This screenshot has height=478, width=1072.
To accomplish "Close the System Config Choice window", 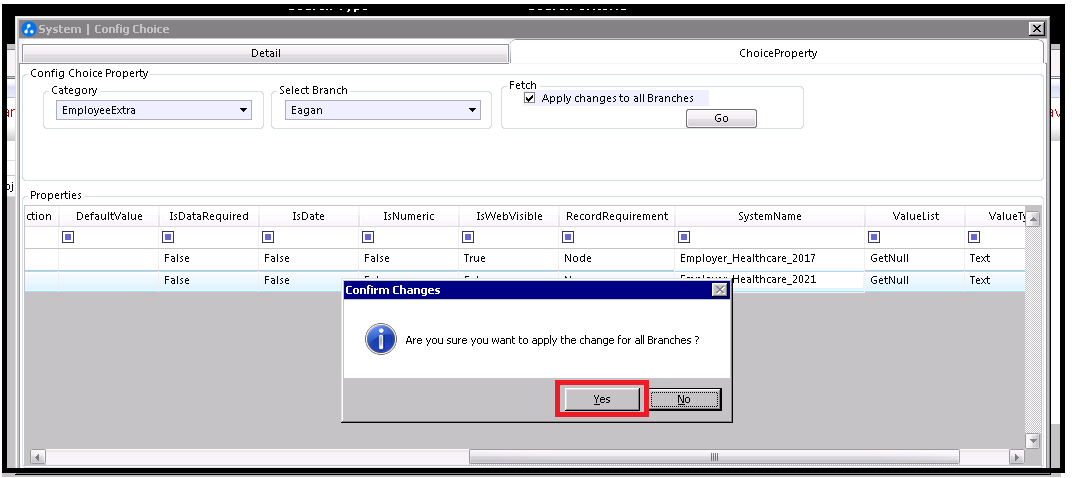I will pos(1036,29).
